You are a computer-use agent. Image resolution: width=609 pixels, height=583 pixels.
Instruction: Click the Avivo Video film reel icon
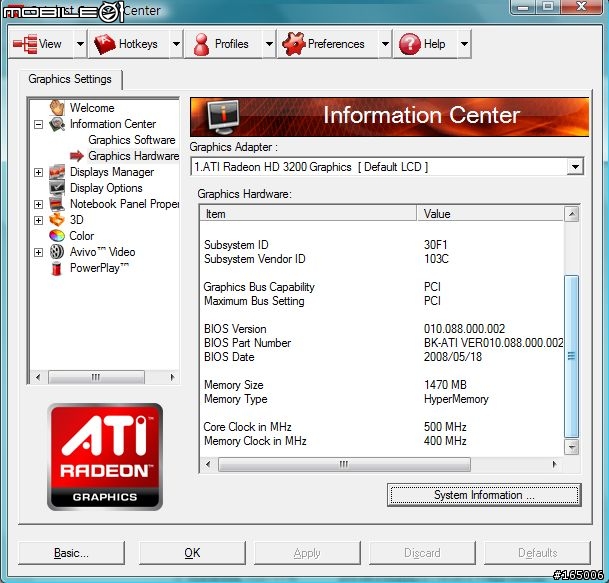coord(57,252)
